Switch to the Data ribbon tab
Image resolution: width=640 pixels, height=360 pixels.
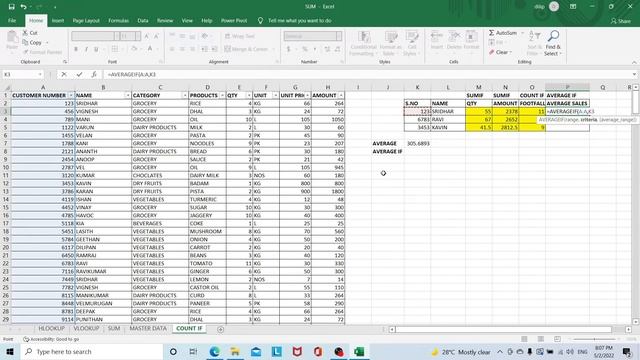tap(143, 20)
